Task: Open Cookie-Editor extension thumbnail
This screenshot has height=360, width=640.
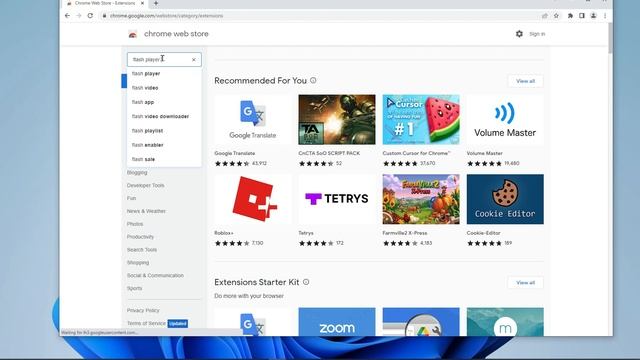Action: [x=505, y=199]
